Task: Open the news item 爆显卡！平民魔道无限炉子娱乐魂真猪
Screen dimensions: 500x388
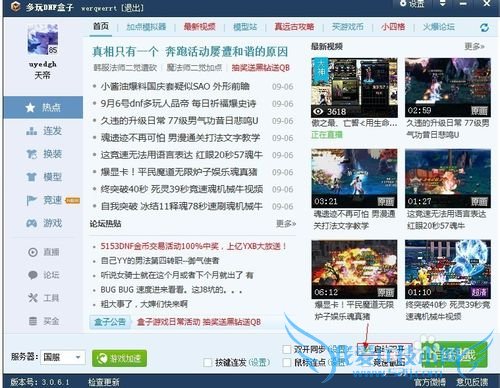Action: point(179,172)
